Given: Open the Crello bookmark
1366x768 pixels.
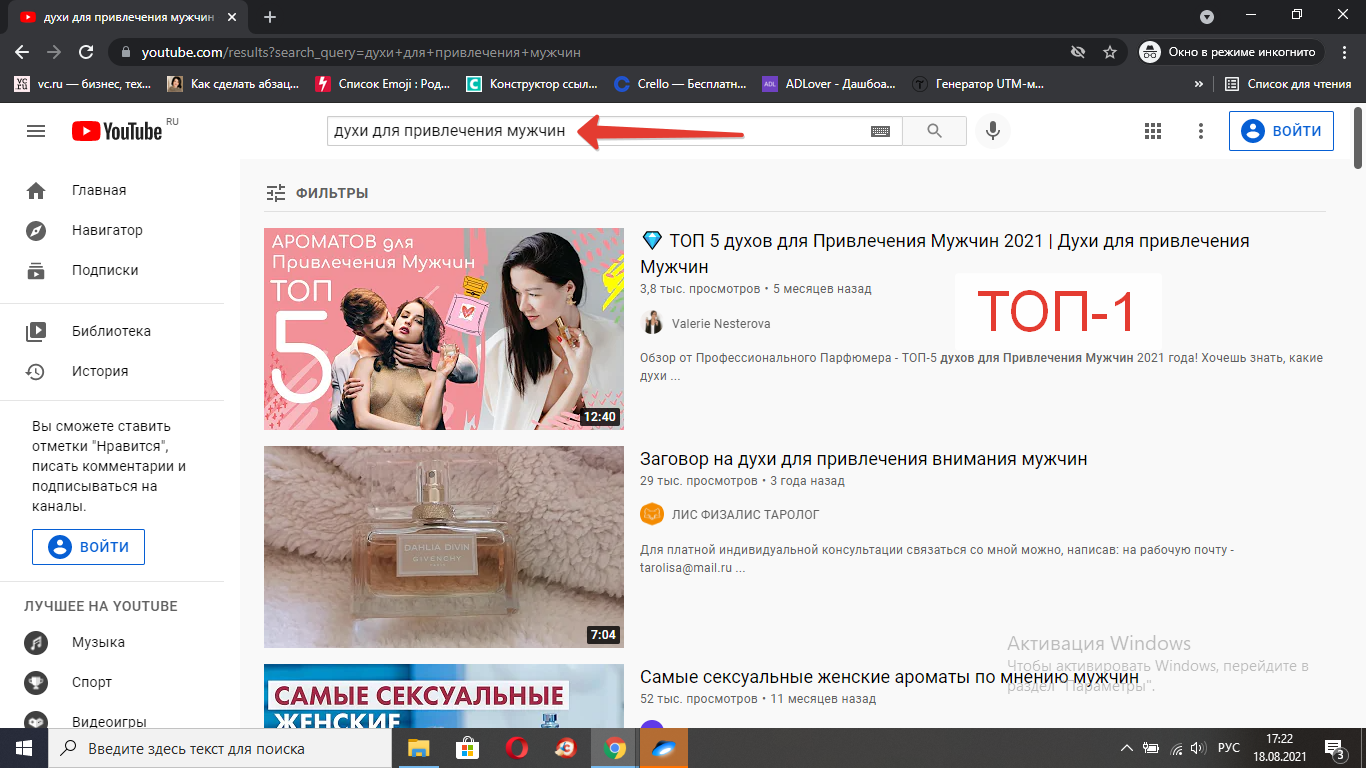Looking at the screenshot, I should pyautogui.click(x=682, y=84).
